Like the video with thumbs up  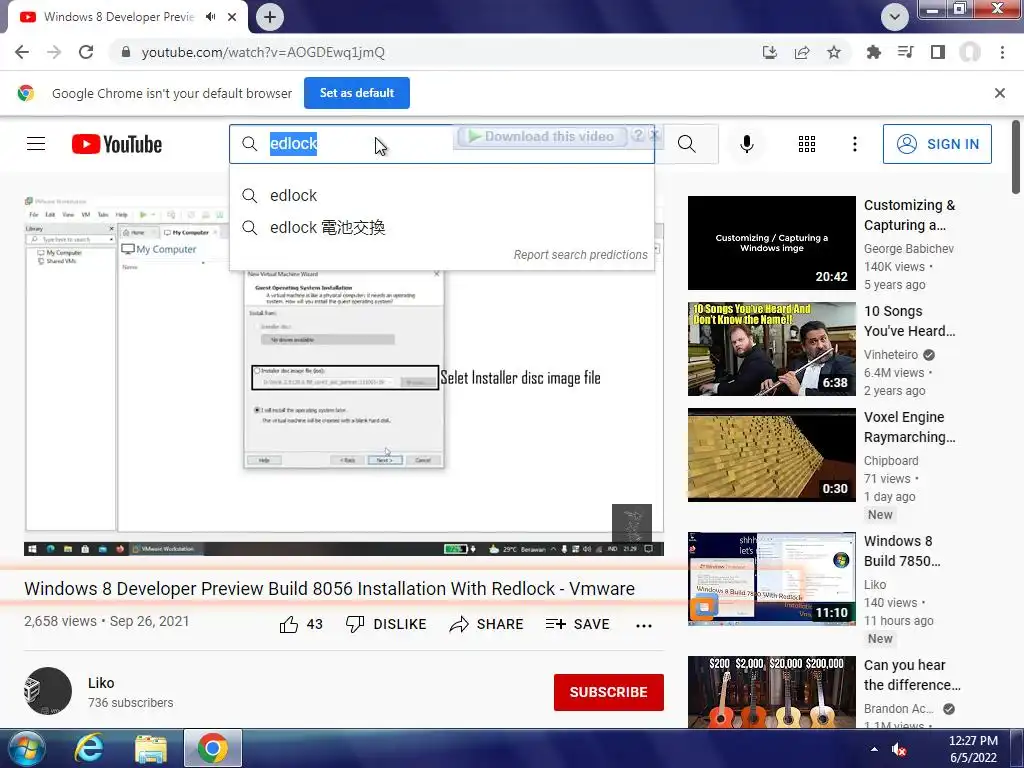(x=301, y=624)
